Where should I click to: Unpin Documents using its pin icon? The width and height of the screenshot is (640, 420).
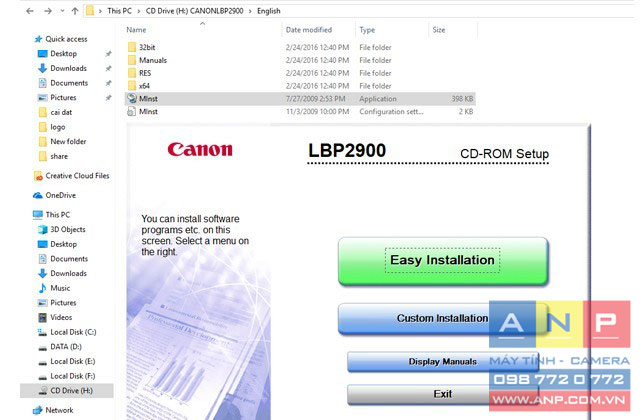point(108,83)
